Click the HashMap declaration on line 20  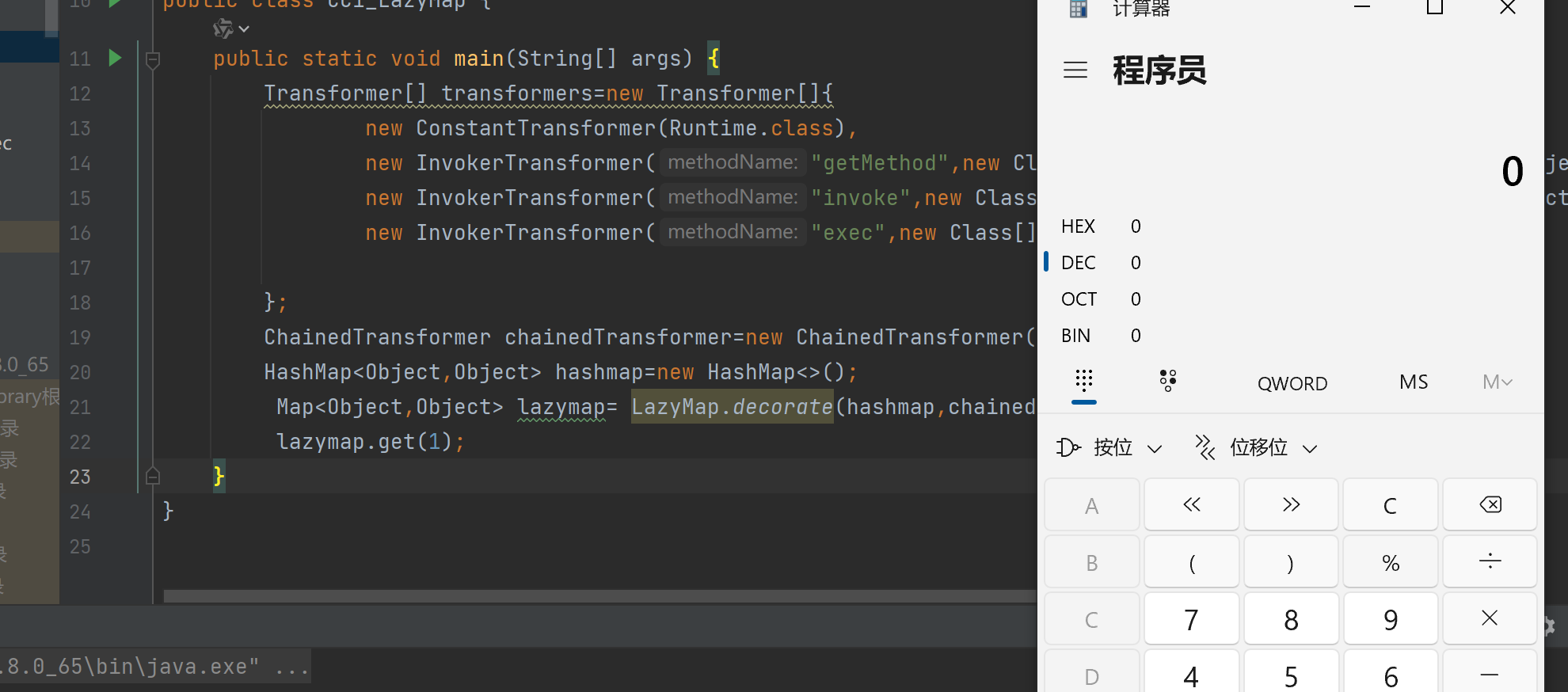click(x=561, y=372)
